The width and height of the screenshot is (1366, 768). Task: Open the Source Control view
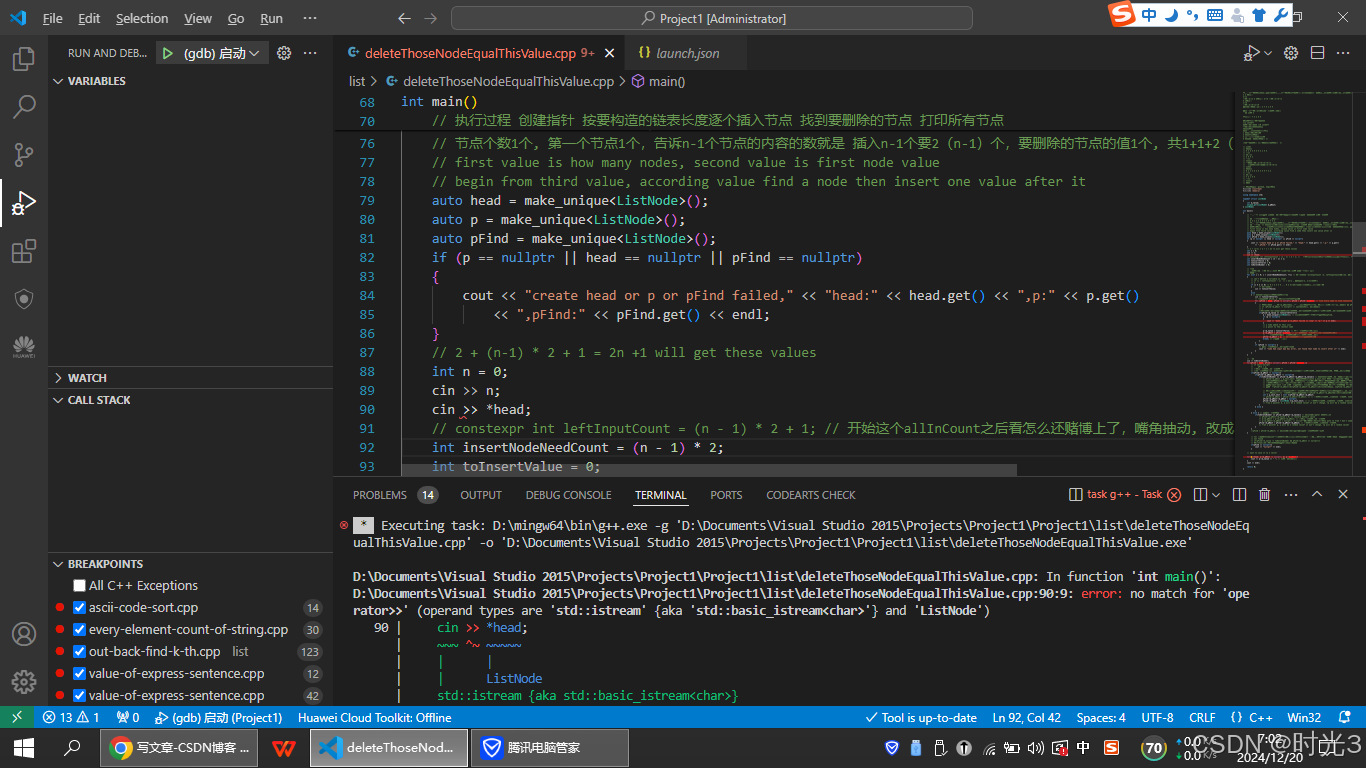point(24,154)
